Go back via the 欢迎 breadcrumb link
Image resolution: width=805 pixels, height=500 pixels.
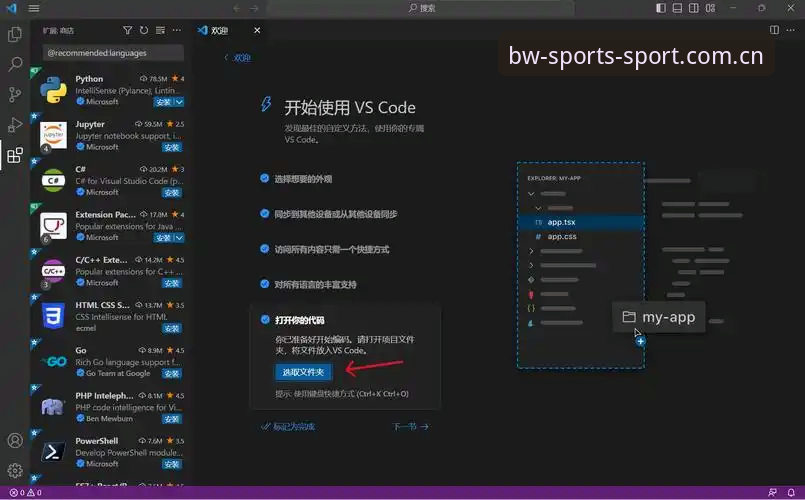tap(238, 57)
